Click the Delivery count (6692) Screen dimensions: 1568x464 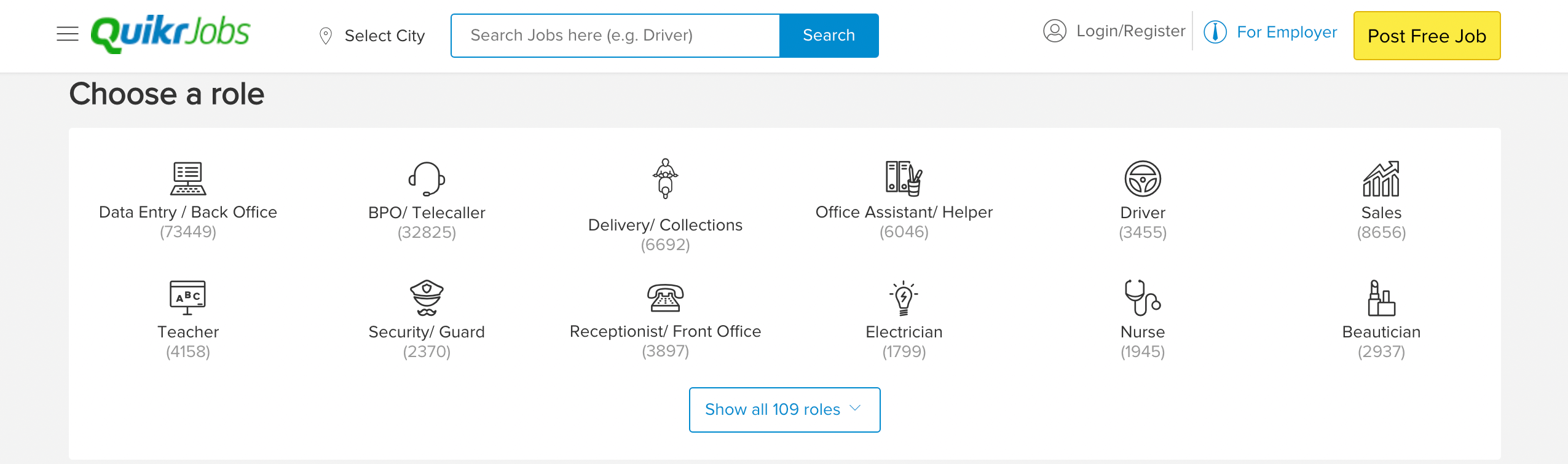(x=665, y=245)
